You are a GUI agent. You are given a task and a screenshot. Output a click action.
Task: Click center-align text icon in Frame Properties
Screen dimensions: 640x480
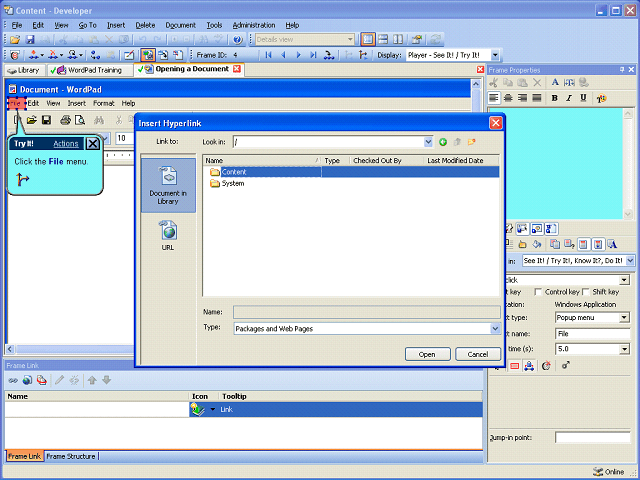click(x=508, y=98)
